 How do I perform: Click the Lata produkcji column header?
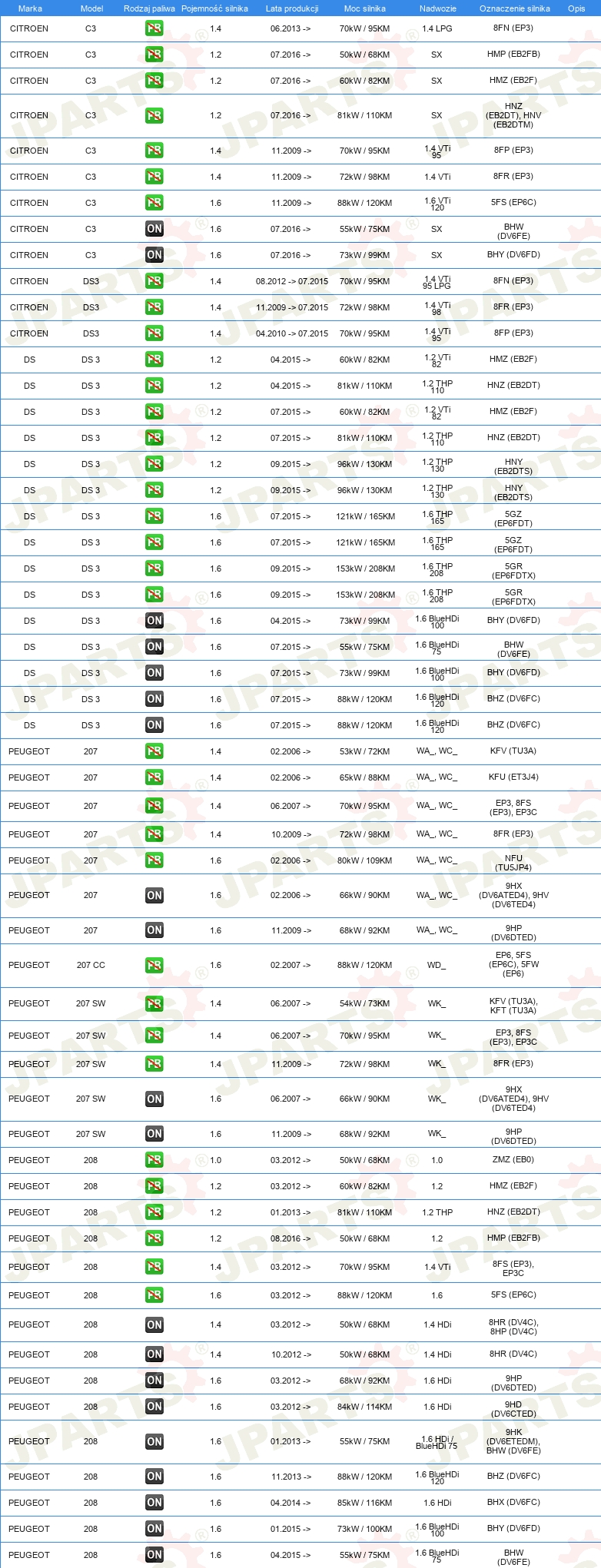pyautogui.click(x=292, y=8)
